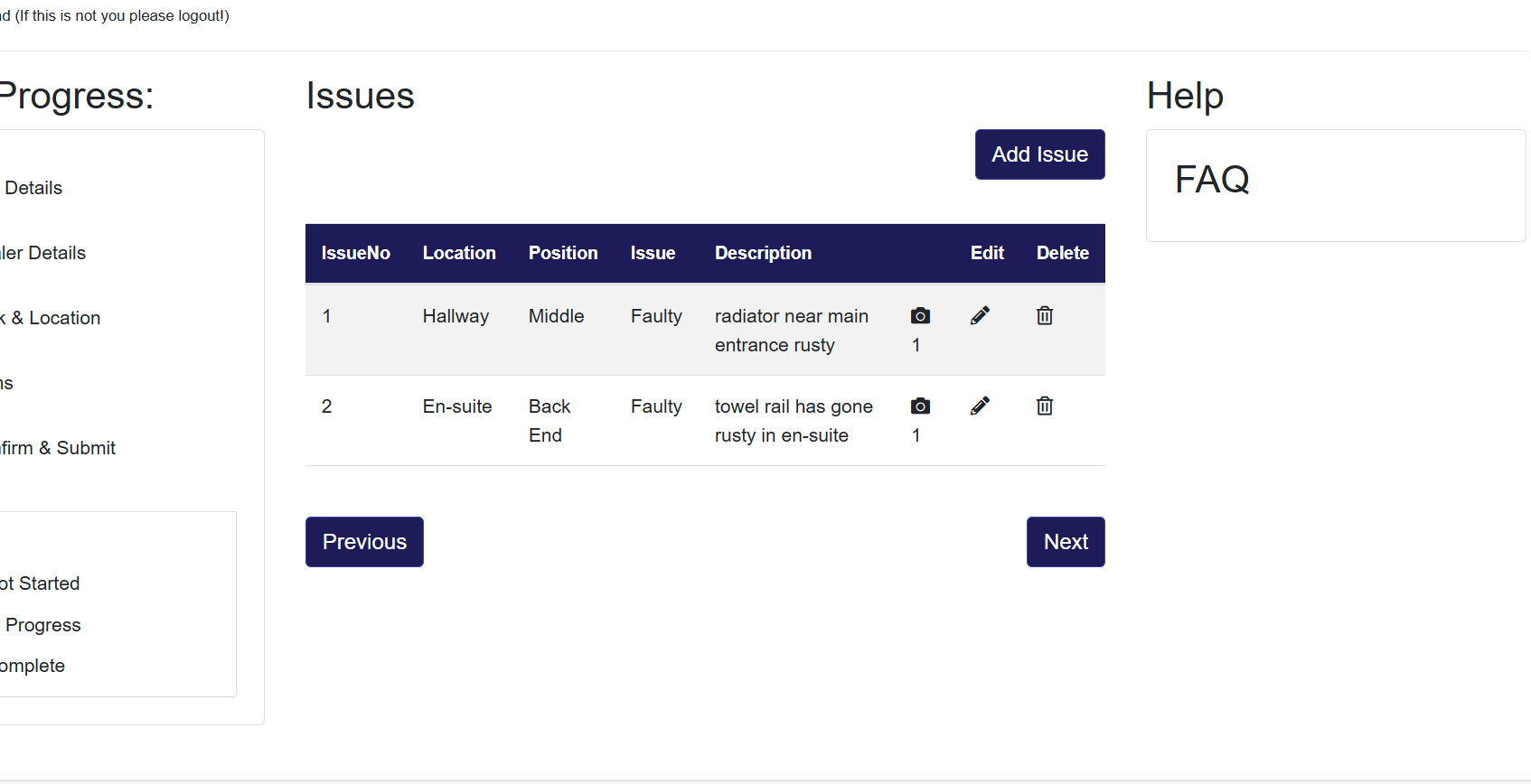Viewport: 1531px width, 784px height.
Task: Click the Description column header
Action: [x=763, y=254]
